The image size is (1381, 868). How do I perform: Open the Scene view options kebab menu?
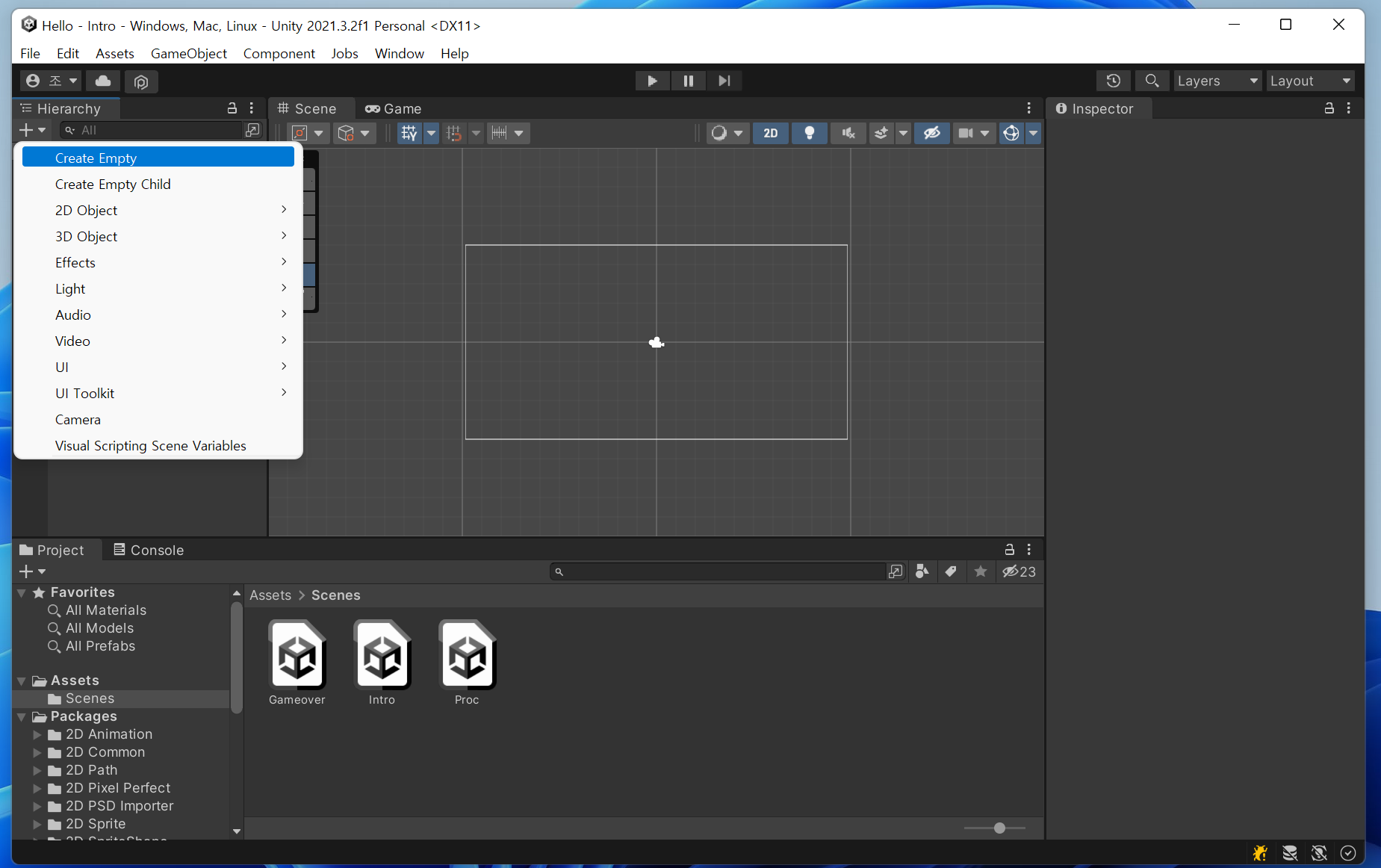point(1028,108)
